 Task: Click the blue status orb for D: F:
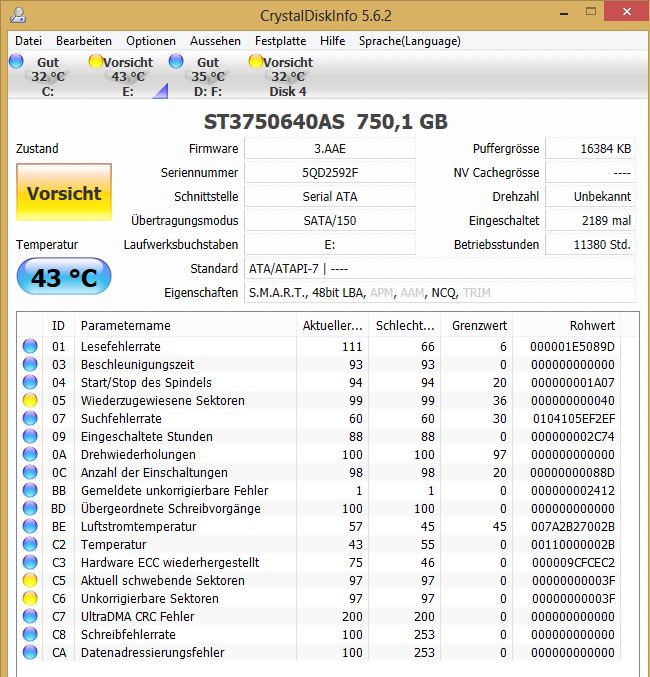[176, 61]
